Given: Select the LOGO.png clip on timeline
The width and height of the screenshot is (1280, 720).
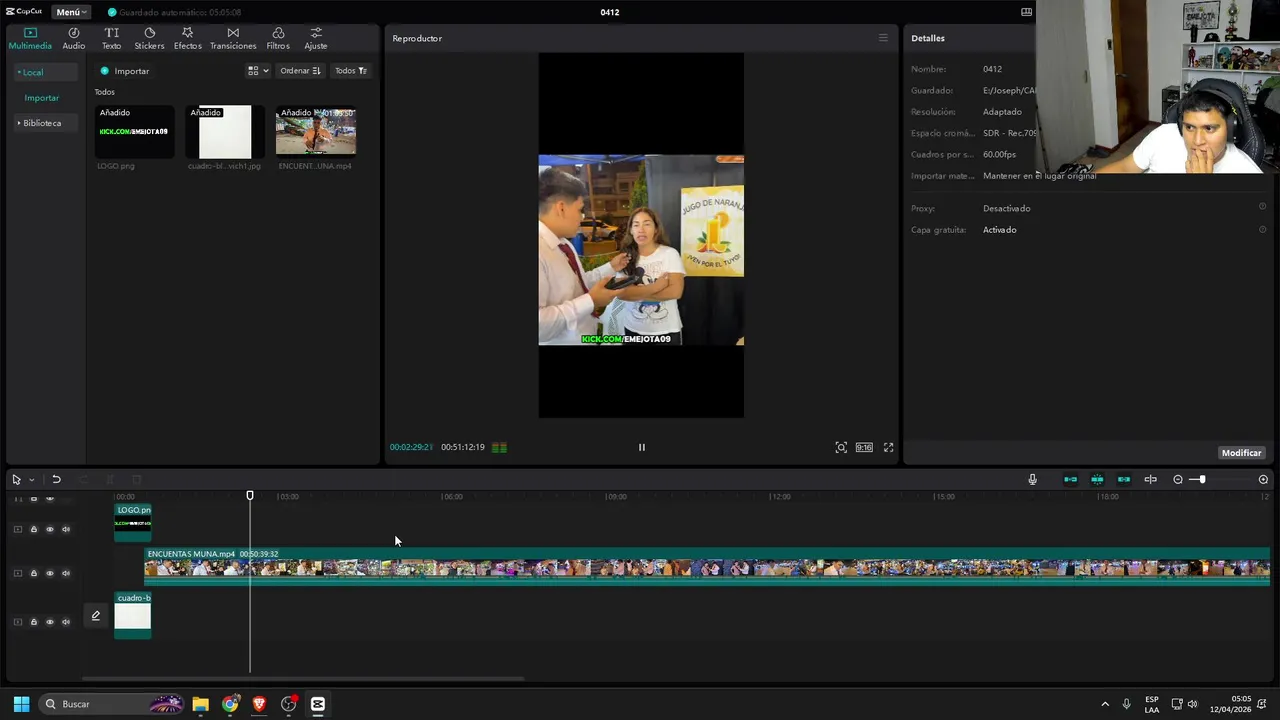Looking at the screenshot, I should pos(133,523).
